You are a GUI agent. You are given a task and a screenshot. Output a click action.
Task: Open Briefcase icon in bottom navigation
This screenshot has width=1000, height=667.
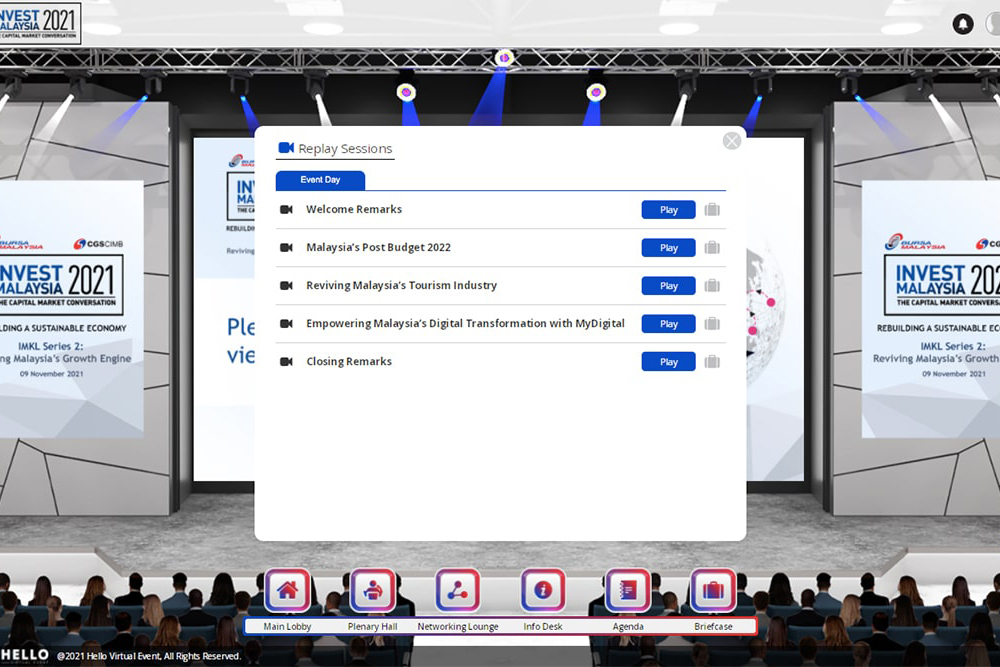coord(713,590)
